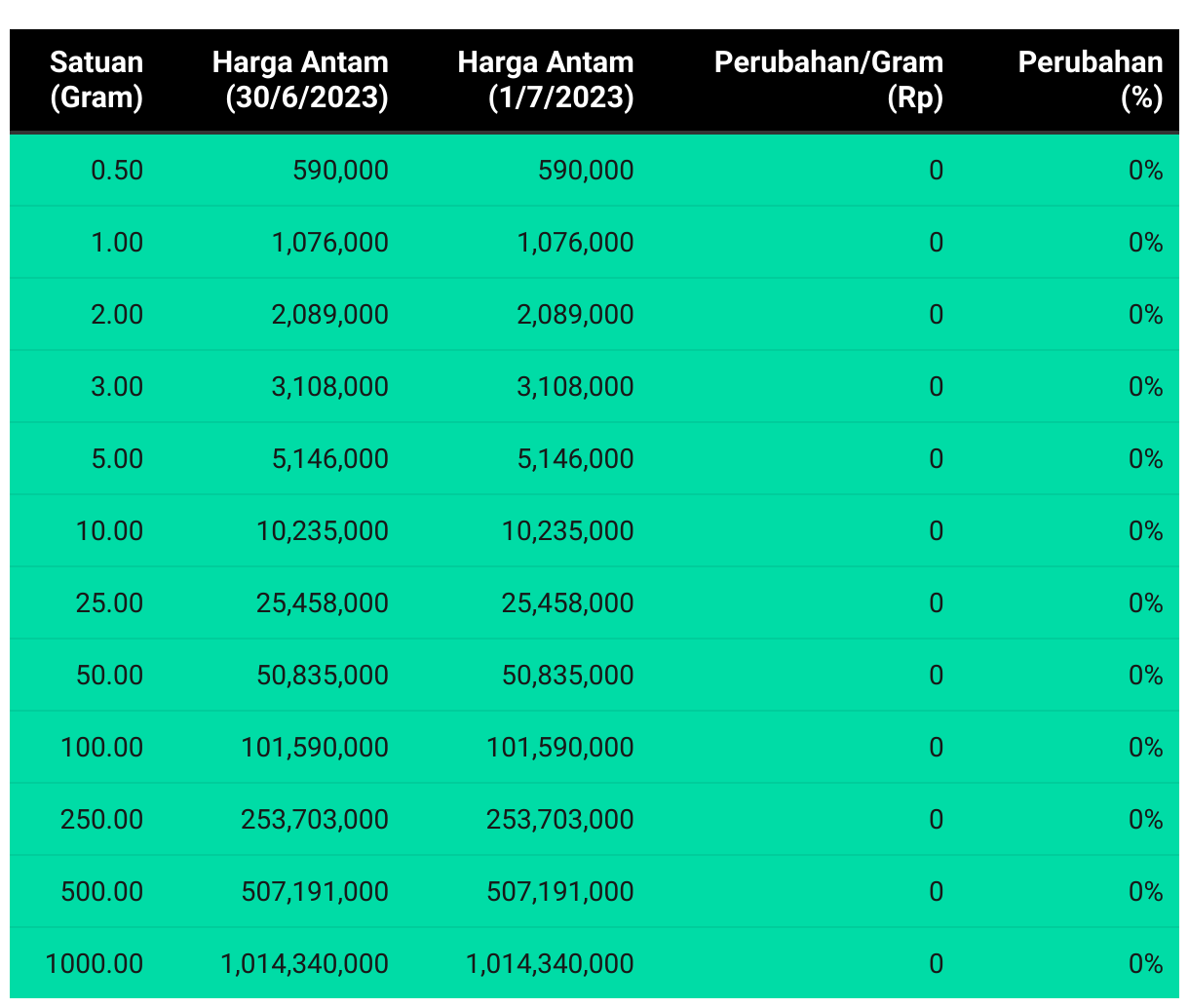Select 253,703,000 under Harga Antam (1/7/2023)
Viewport: 1189px width, 1008px height.
[x=560, y=820]
